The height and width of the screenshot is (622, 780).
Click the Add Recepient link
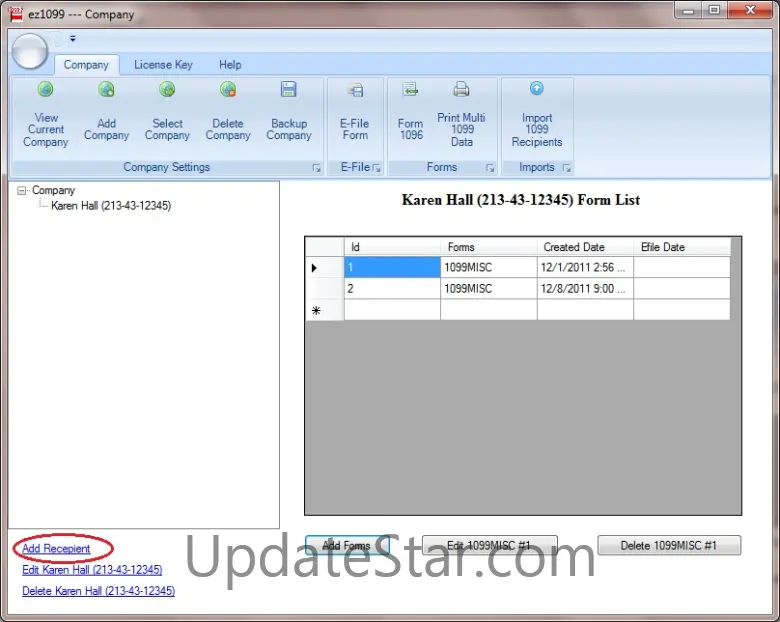[56, 549]
